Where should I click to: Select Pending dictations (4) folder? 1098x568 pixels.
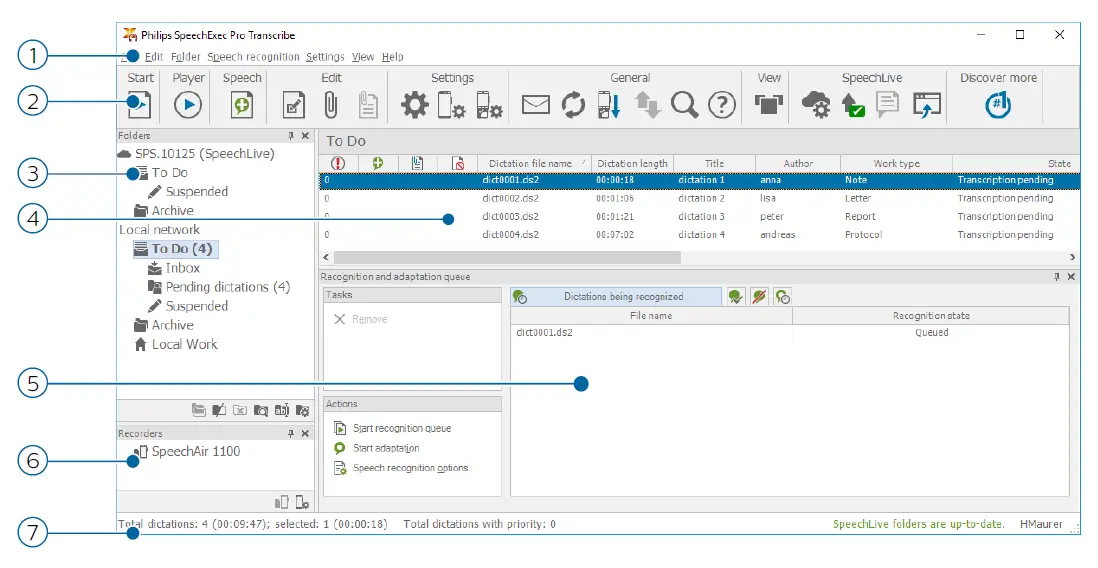(227, 287)
